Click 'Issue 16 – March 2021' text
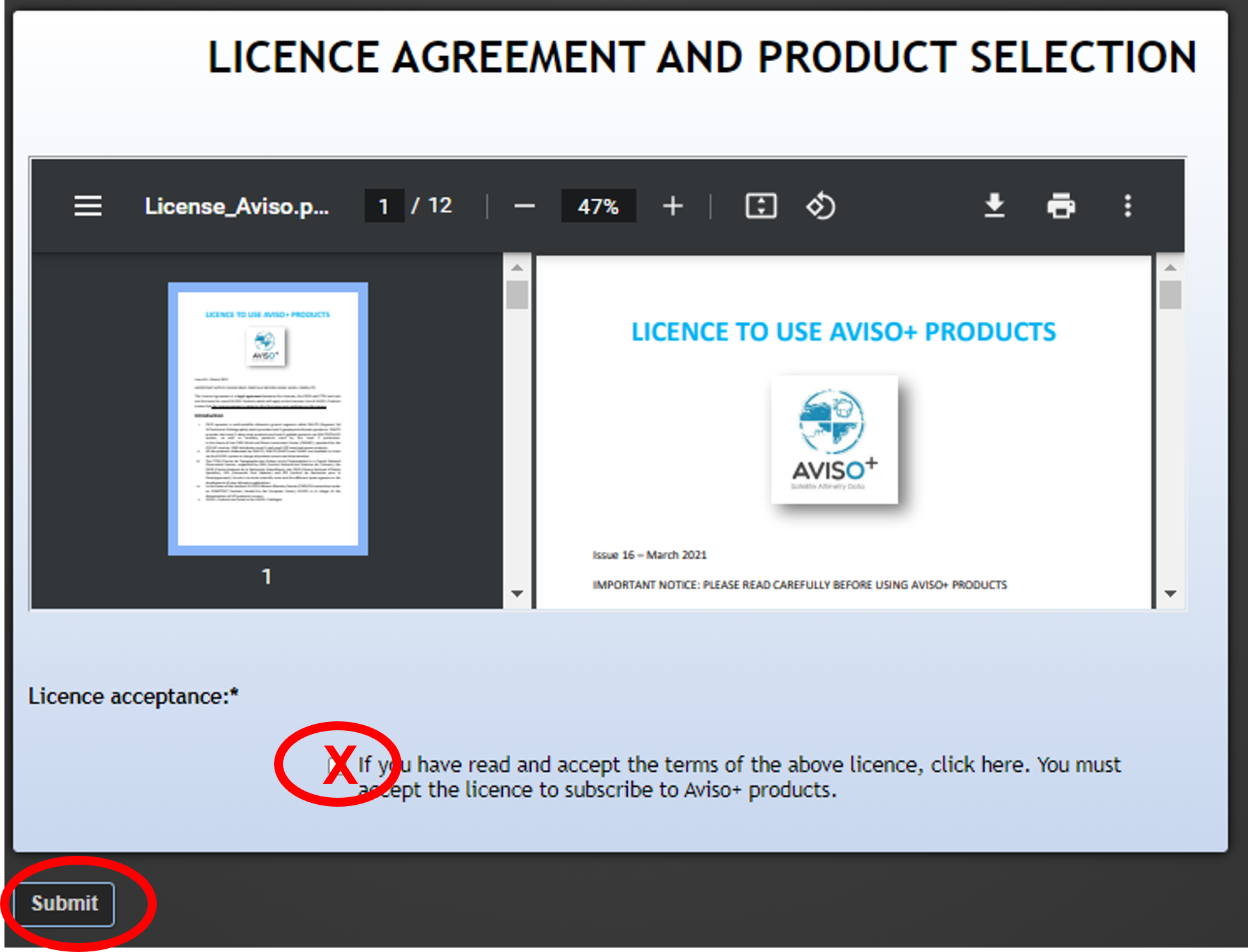Image resolution: width=1248 pixels, height=952 pixels. (x=649, y=555)
